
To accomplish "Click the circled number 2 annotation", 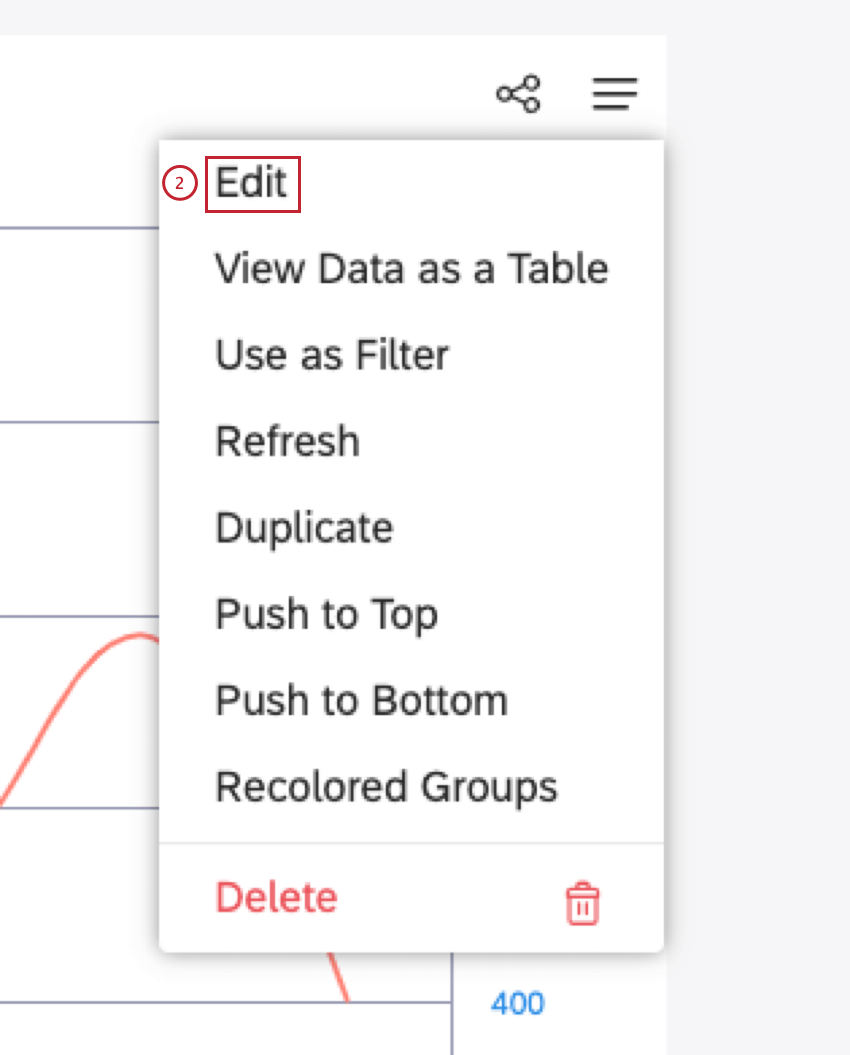I will point(178,183).
